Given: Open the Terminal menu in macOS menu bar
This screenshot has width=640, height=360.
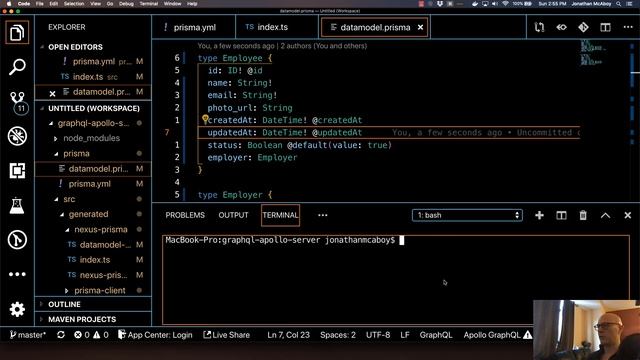Looking at the screenshot, I should pos(149,4).
